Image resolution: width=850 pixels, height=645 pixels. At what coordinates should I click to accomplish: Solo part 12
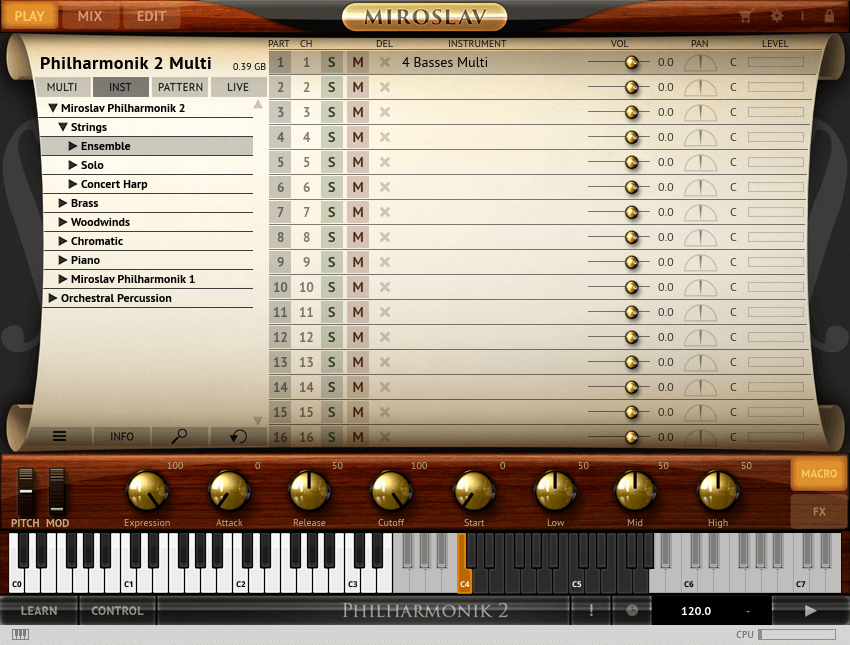pos(331,337)
